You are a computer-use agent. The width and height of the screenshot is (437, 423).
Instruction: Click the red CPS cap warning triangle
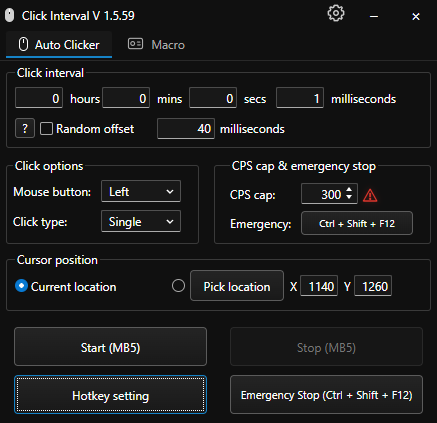pyautogui.click(x=370, y=196)
